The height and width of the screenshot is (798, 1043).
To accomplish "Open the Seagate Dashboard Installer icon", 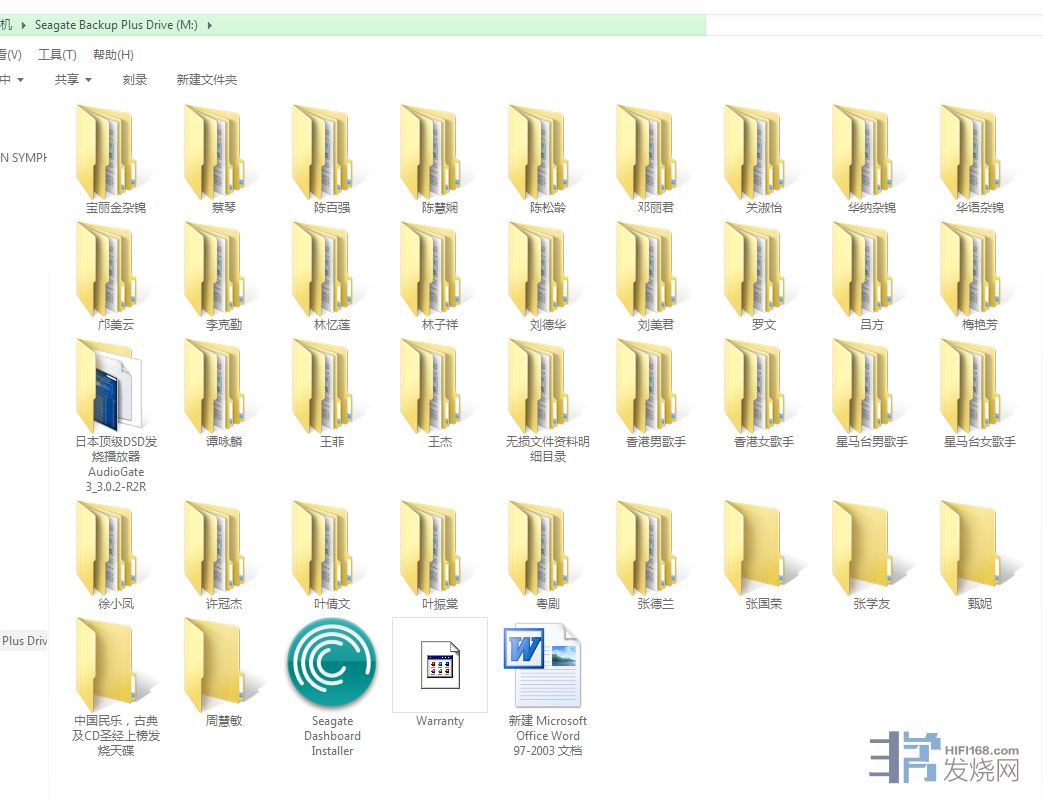I will [x=331, y=663].
